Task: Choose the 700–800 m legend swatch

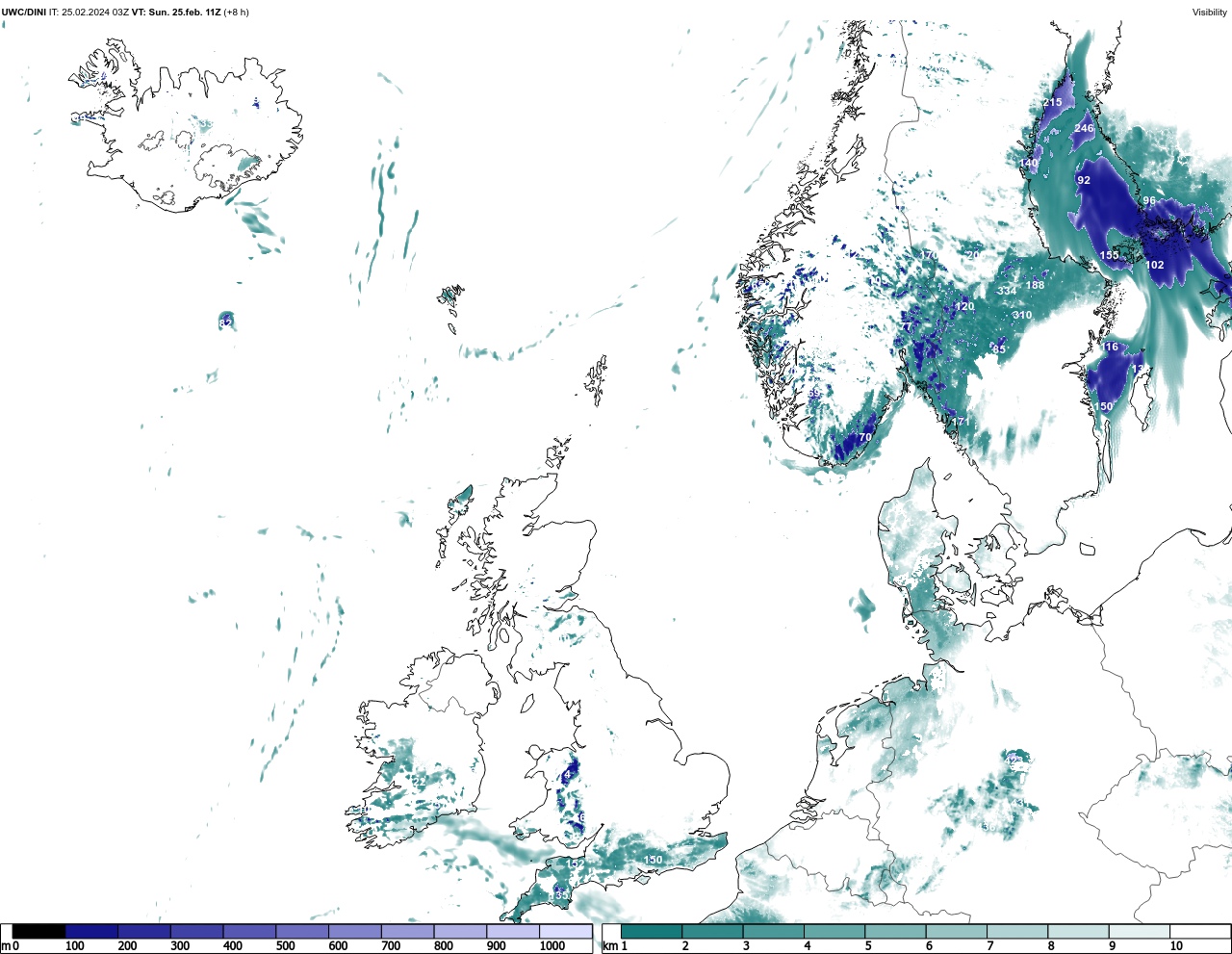Action: click(407, 932)
